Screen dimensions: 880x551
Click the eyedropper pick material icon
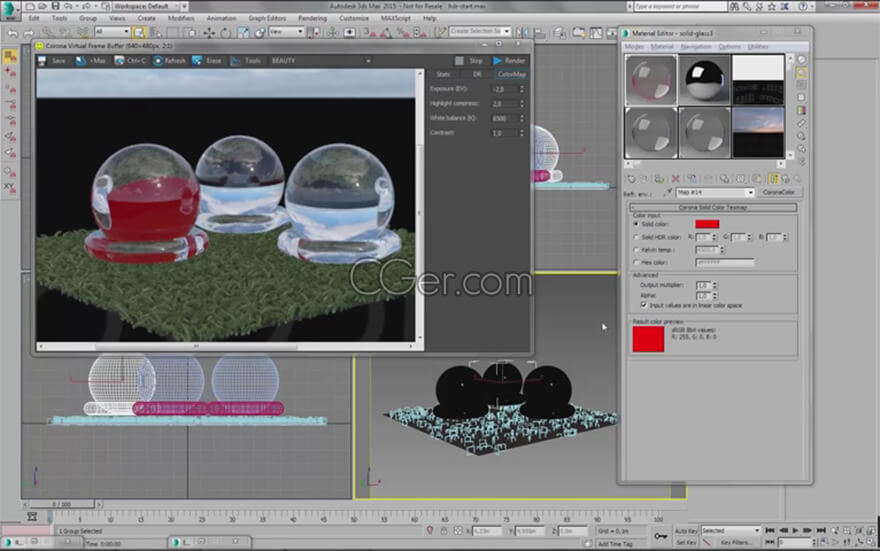tap(668, 192)
